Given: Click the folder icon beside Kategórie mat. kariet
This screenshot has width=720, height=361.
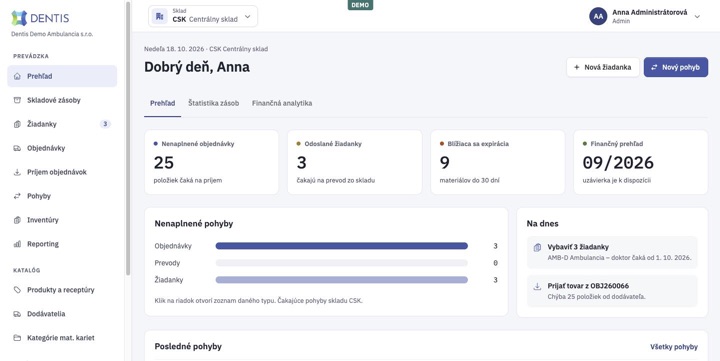Looking at the screenshot, I should (17, 338).
